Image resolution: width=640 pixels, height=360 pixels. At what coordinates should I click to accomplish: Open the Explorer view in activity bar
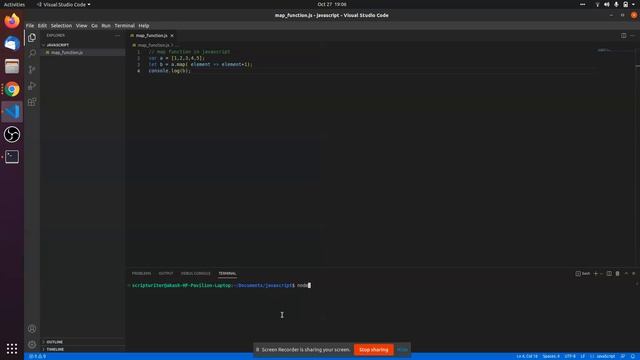pos(32,38)
